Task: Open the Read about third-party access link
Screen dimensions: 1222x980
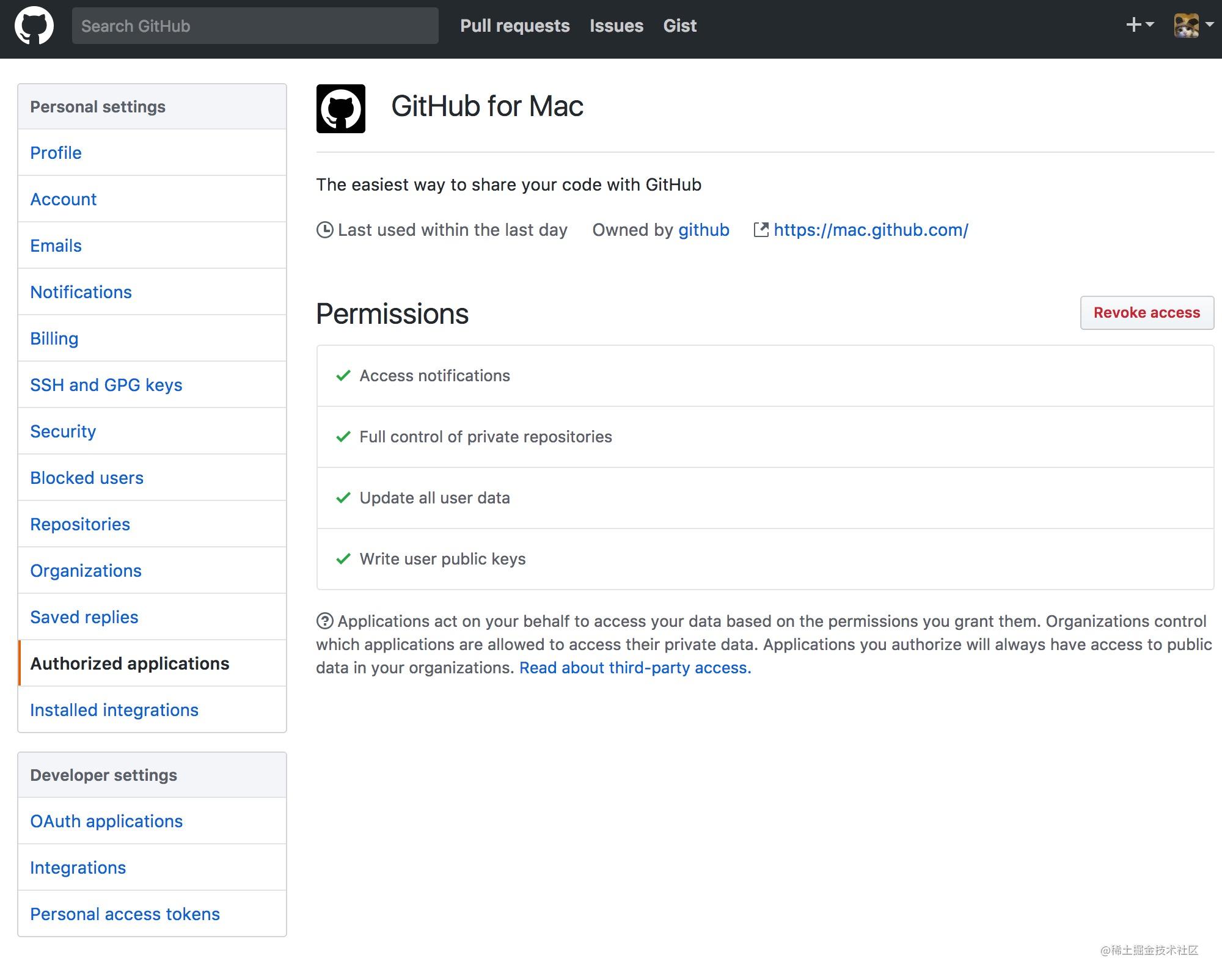Action: [634, 668]
